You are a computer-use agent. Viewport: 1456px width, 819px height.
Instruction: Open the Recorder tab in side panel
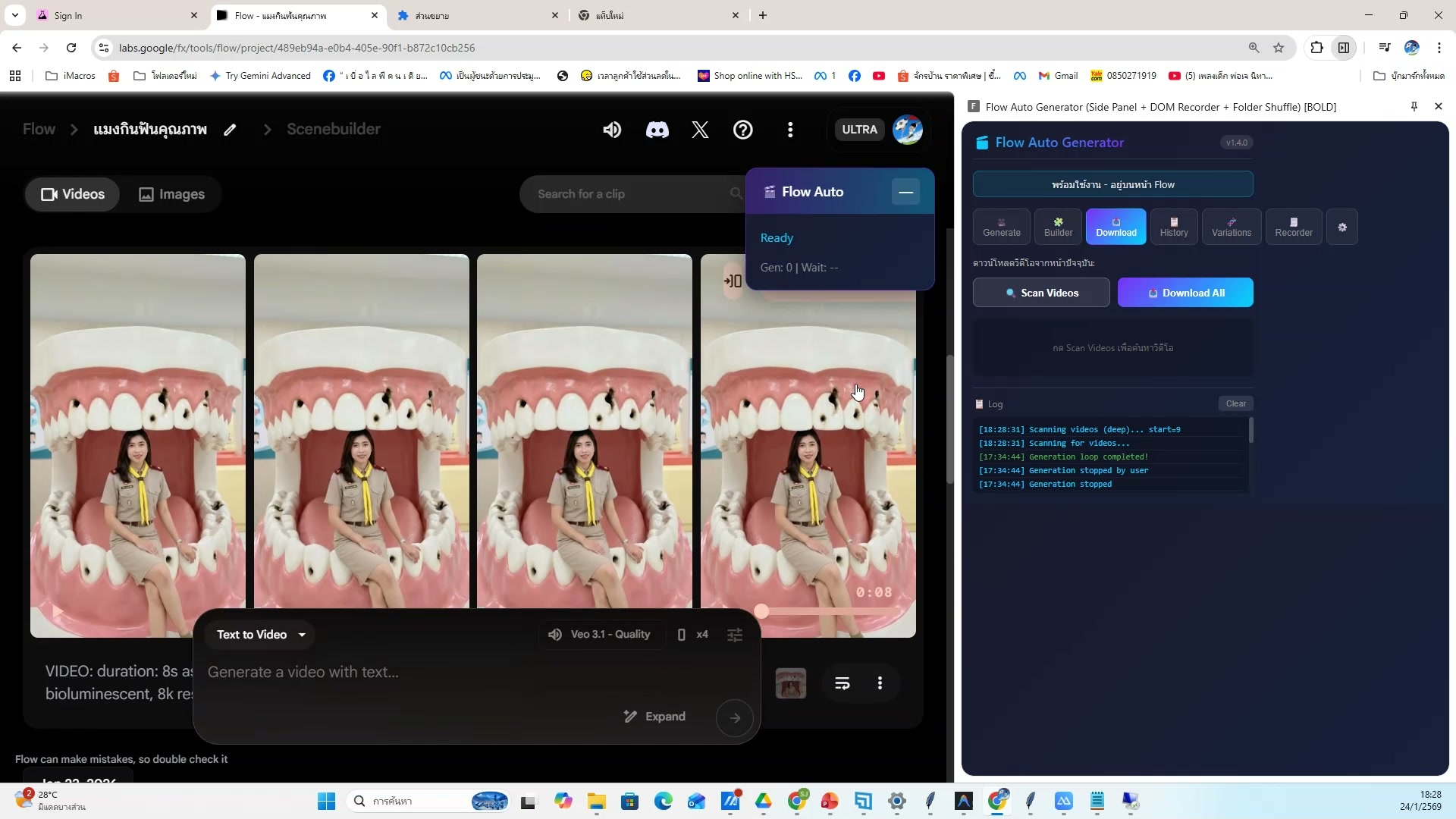[x=1293, y=227]
